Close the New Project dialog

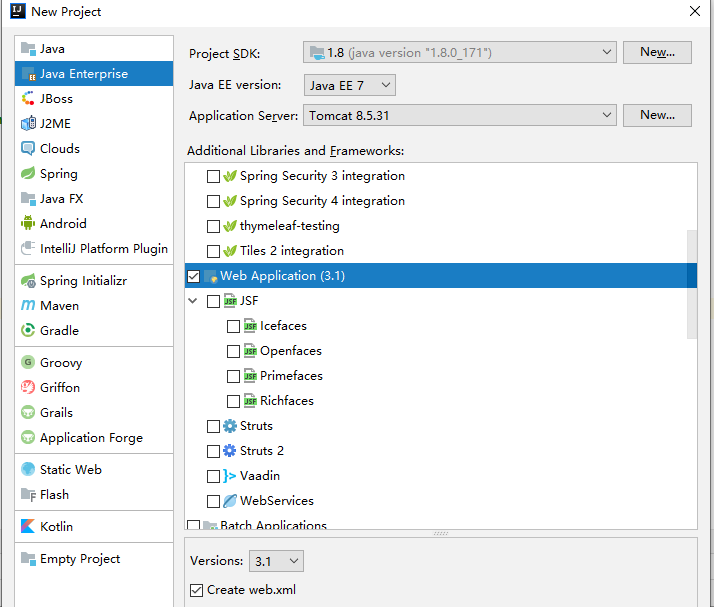tap(694, 11)
